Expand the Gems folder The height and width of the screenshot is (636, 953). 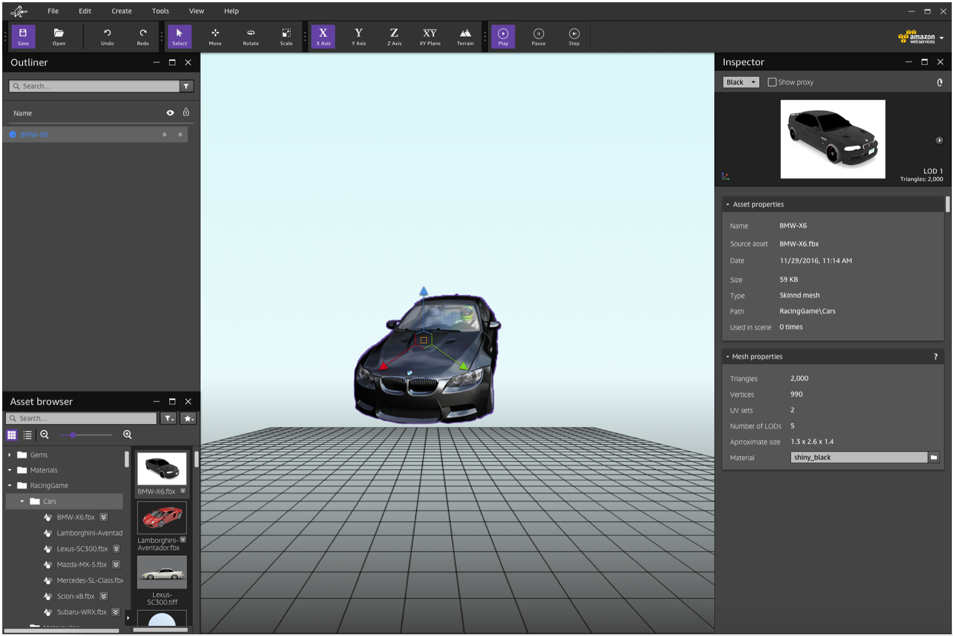pos(10,455)
